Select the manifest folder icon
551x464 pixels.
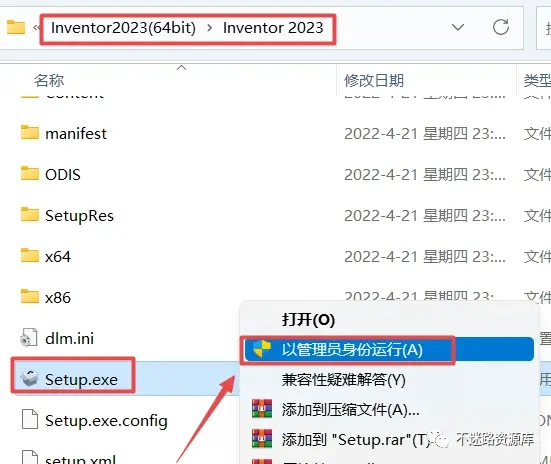click(x=30, y=133)
